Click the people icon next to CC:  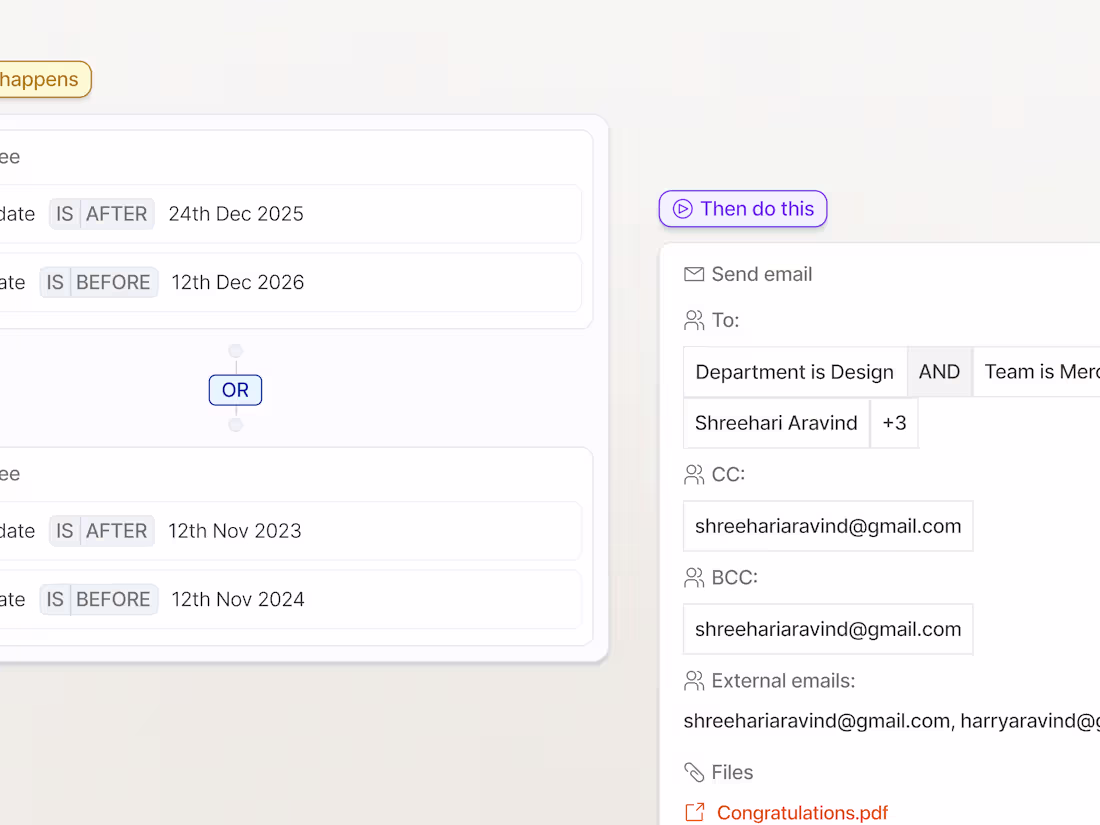coord(694,475)
